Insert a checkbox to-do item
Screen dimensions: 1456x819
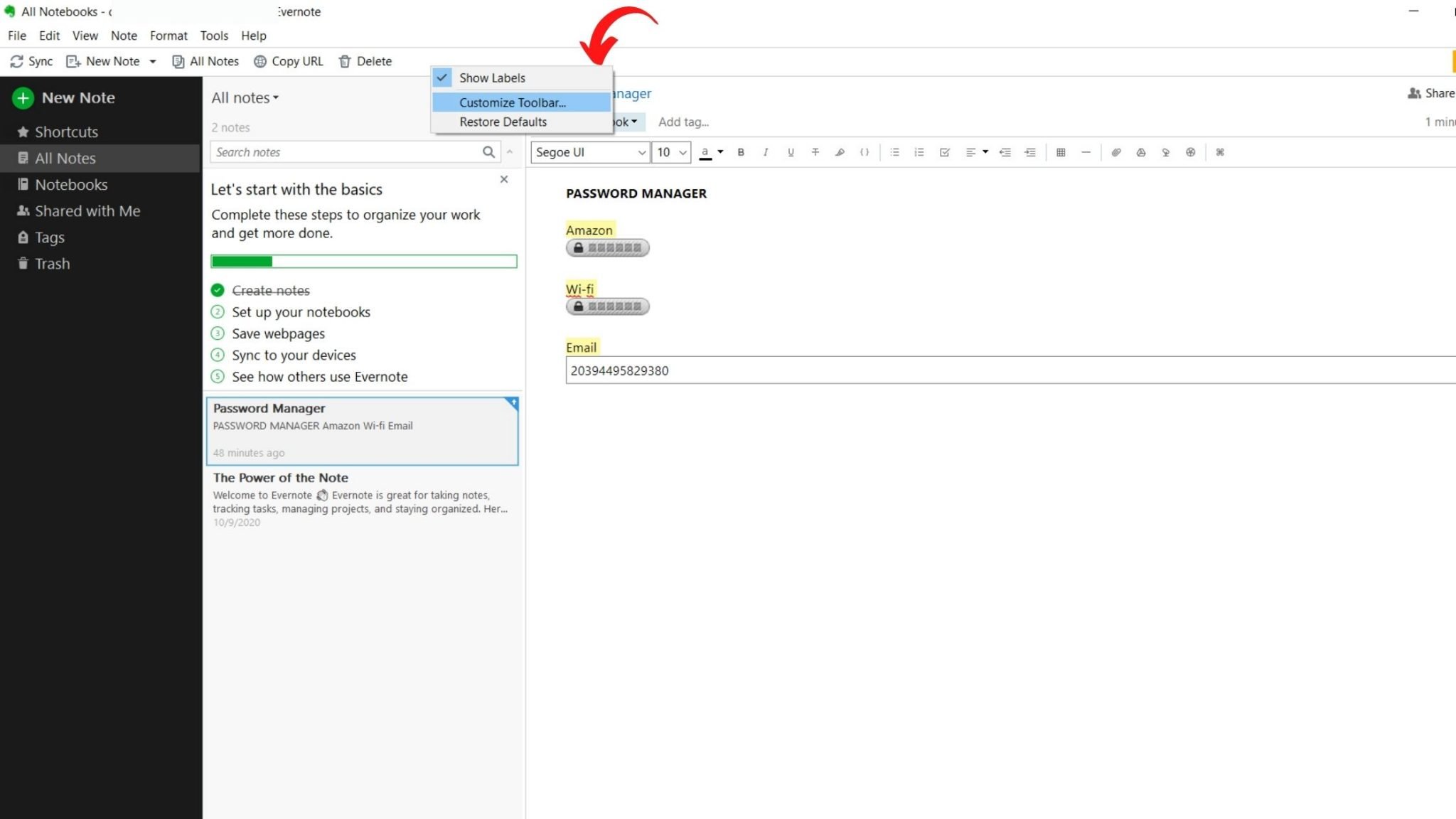(x=945, y=152)
